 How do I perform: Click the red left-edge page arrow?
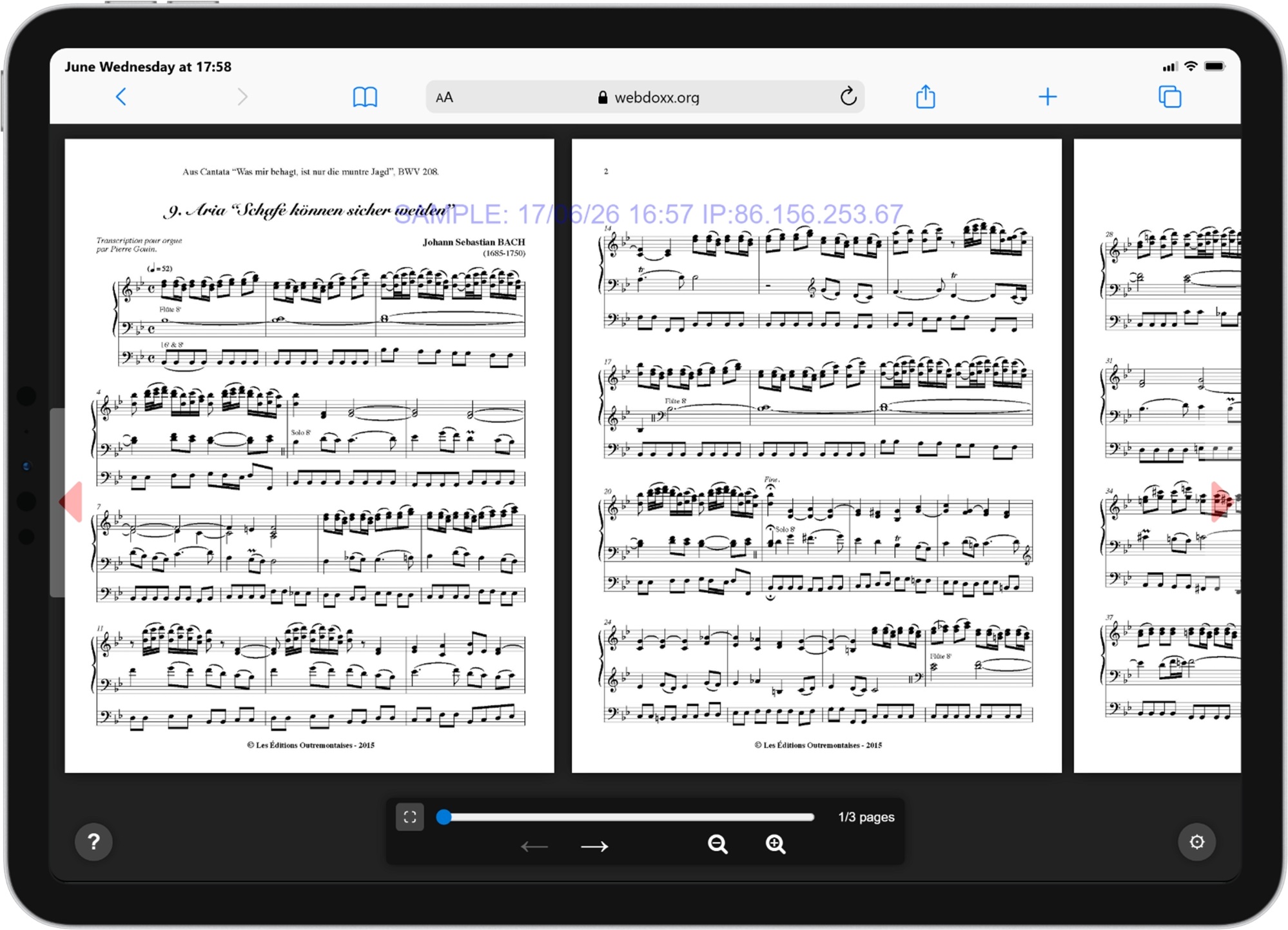pyautogui.click(x=71, y=501)
